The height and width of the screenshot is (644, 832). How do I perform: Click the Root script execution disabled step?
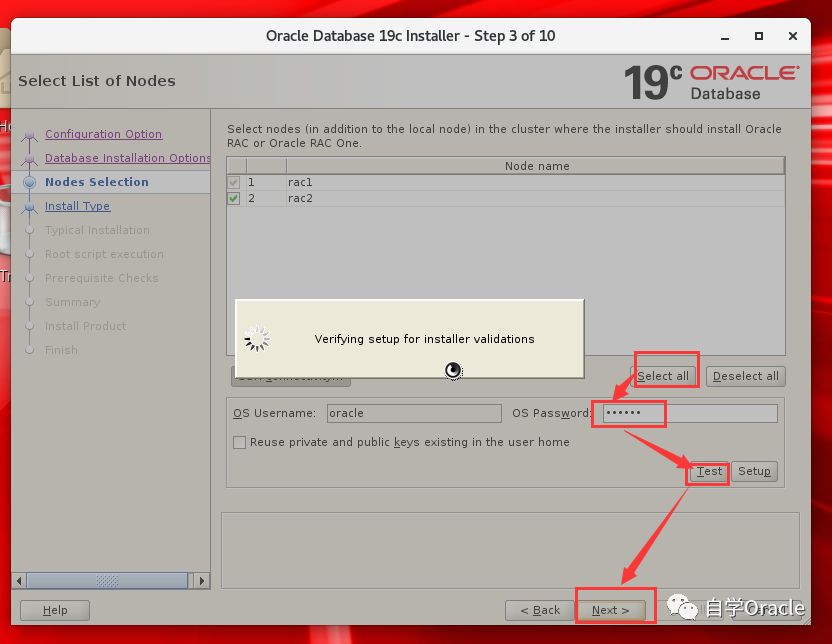click(105, 254)
